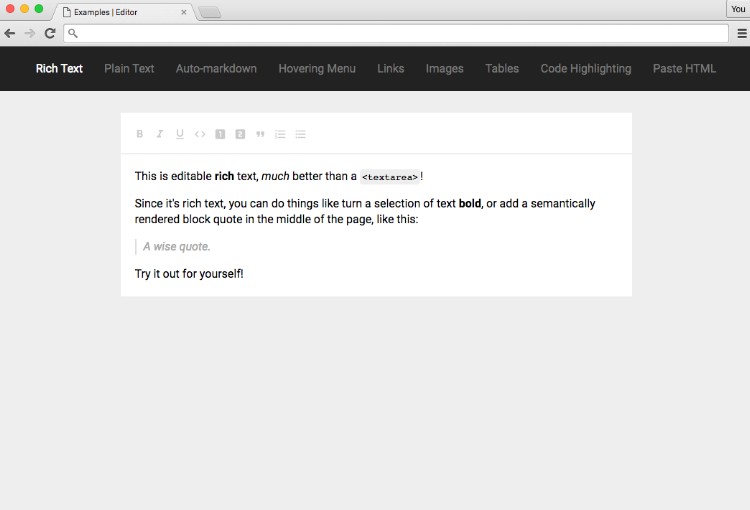Navigate to the Tables example
Viewport: 750px width, 510px height.
(502, 69)
